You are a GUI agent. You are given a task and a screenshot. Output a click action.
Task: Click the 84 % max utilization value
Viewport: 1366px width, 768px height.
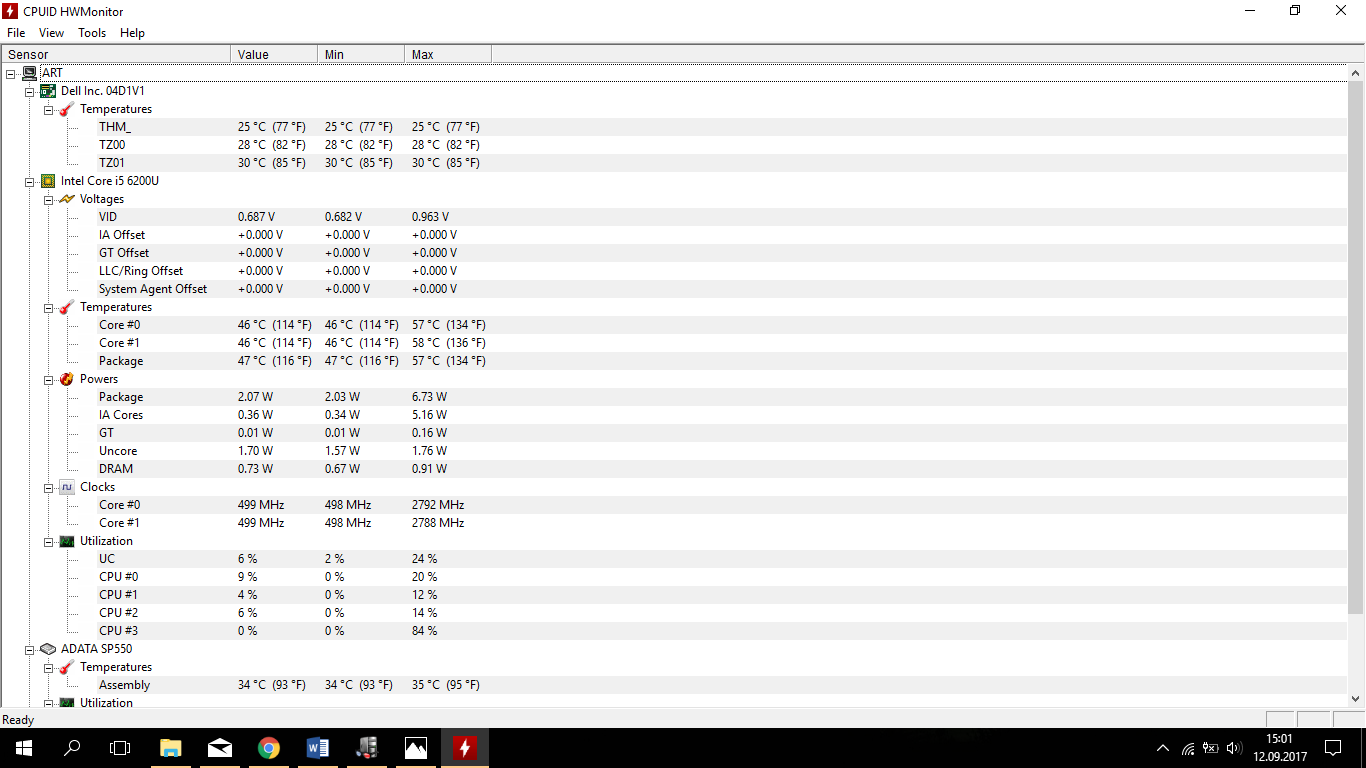pos(424,631)
